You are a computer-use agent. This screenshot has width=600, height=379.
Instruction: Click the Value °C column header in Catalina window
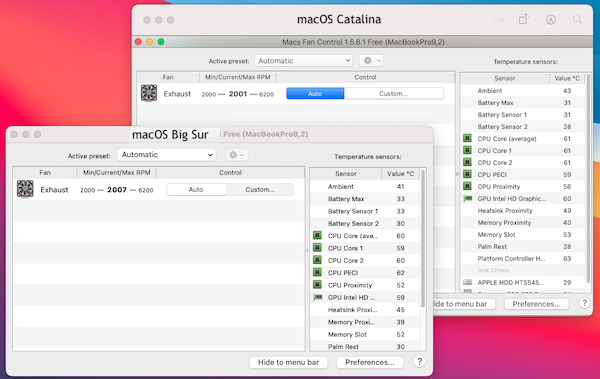(567, 78)
